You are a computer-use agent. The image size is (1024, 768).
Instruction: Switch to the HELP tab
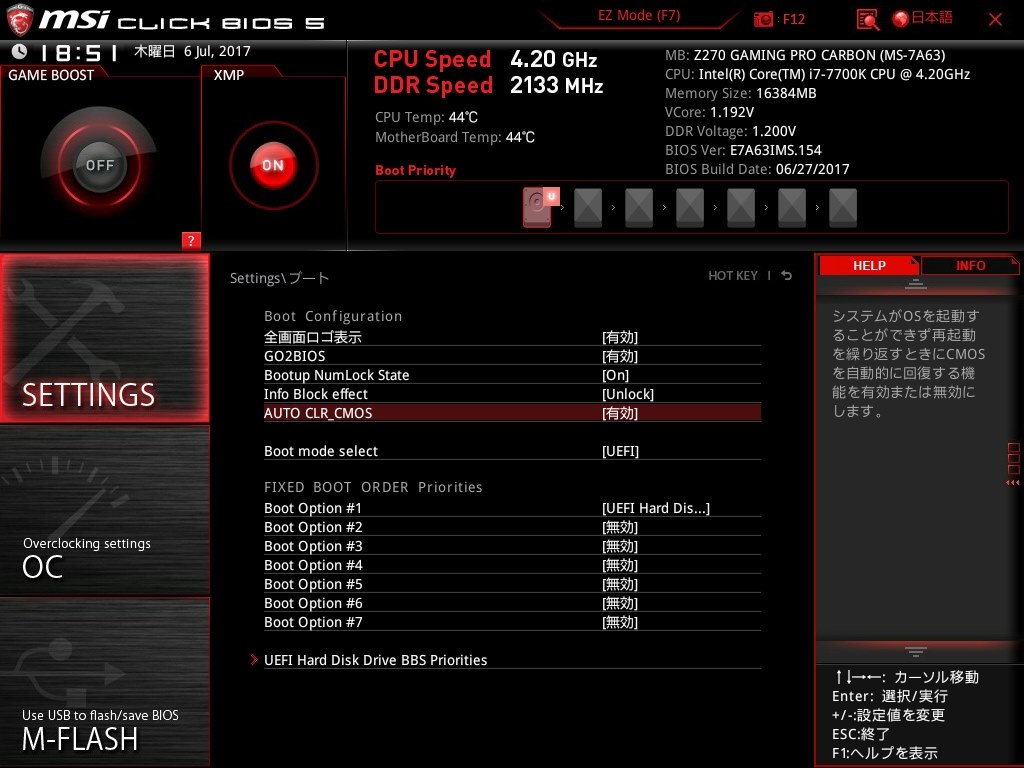[x=869, y=266]
